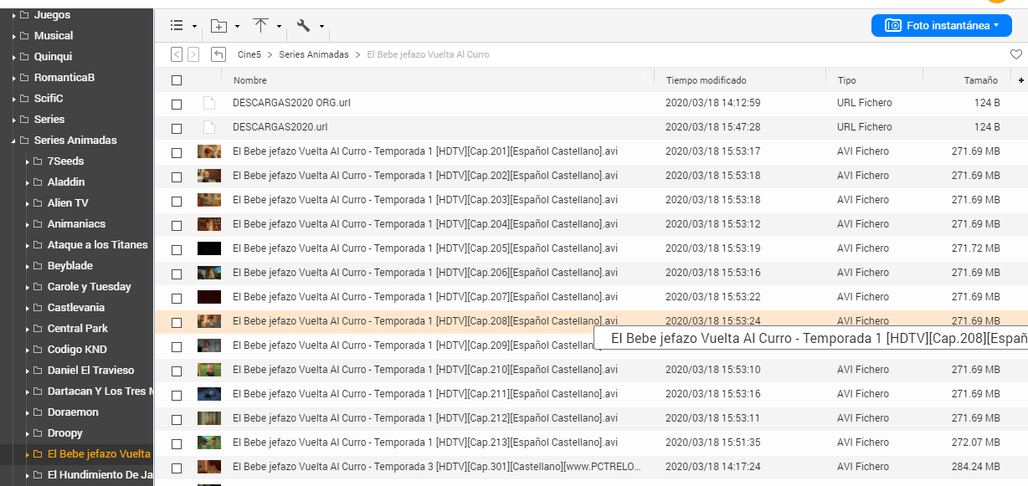Screen dimensions: 1028x486
Task: Sort by Tiempo modificado column header
Action: [706, 80]
